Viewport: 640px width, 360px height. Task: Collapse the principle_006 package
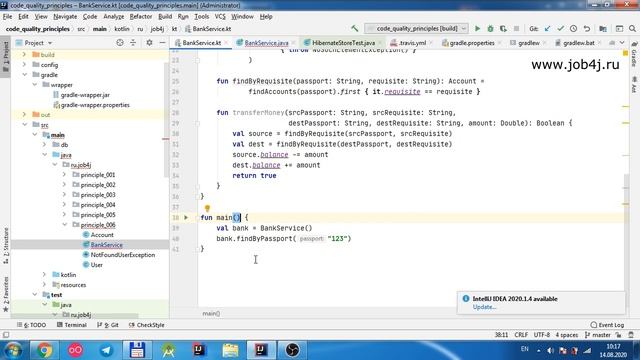coord(64,224)
